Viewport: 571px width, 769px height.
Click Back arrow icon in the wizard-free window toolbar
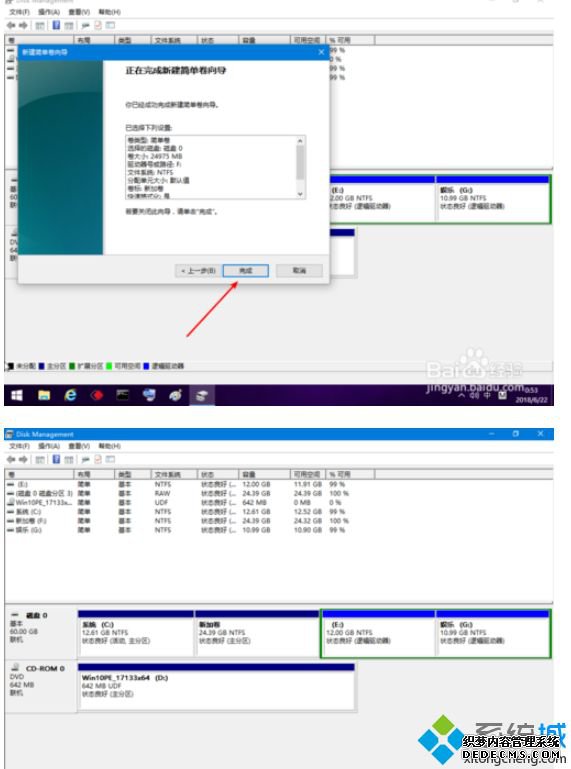11,460
